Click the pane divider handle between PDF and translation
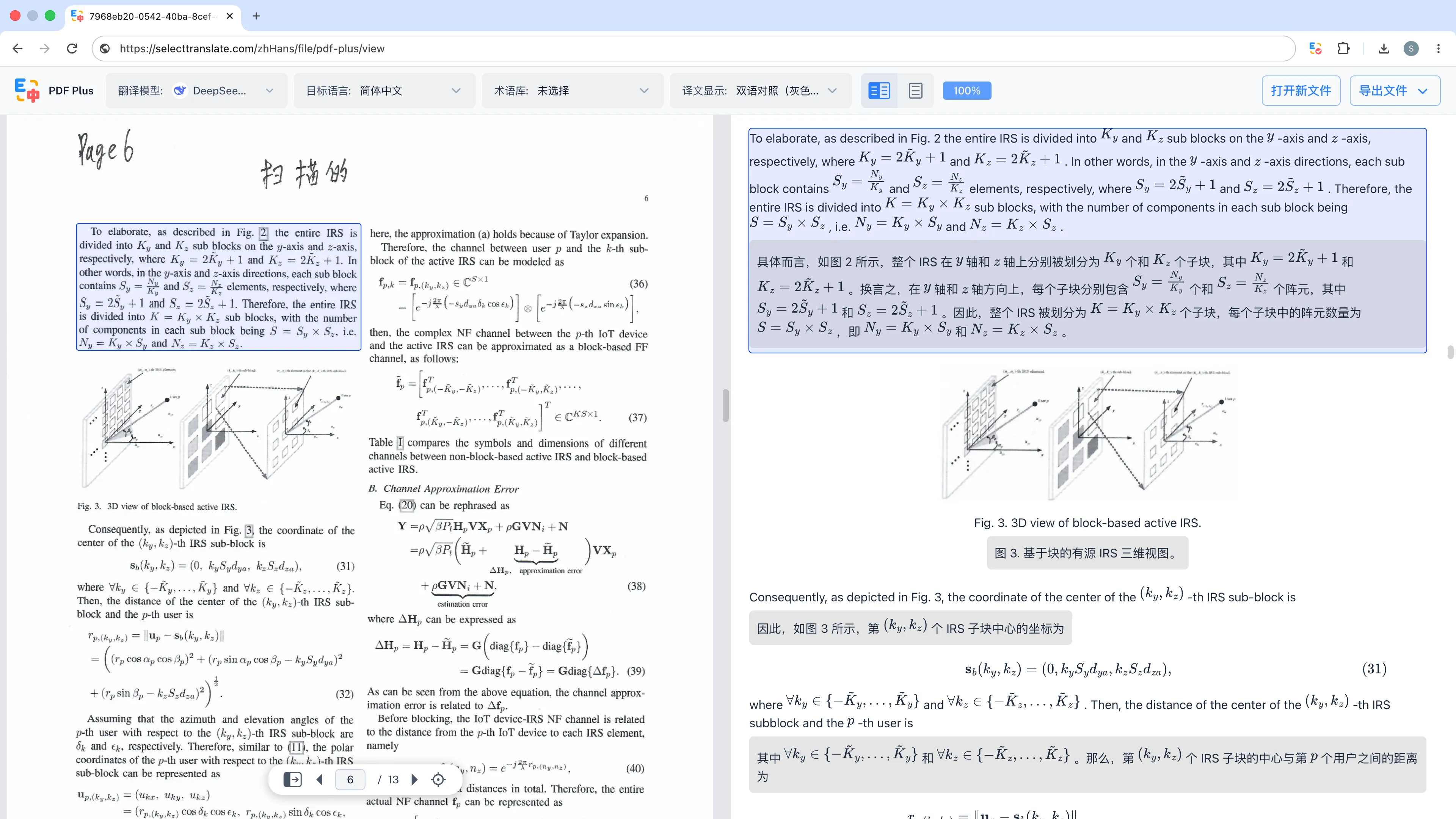 click(725, 405)
